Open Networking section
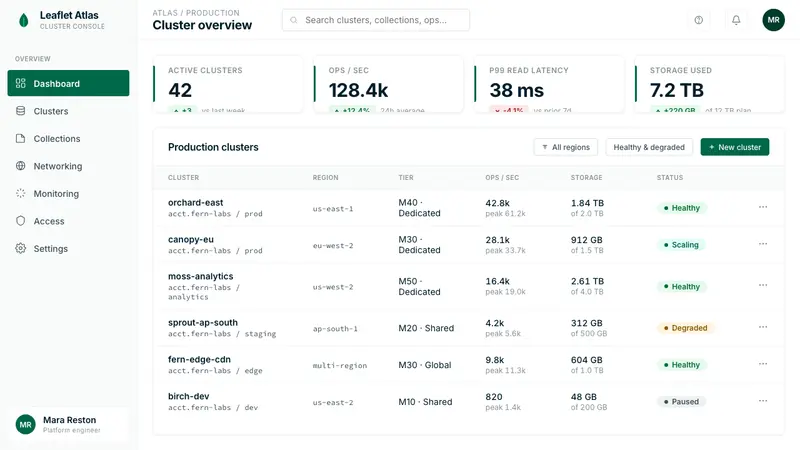The width and height of the screenshot is (800, 450). click(68, 166)
